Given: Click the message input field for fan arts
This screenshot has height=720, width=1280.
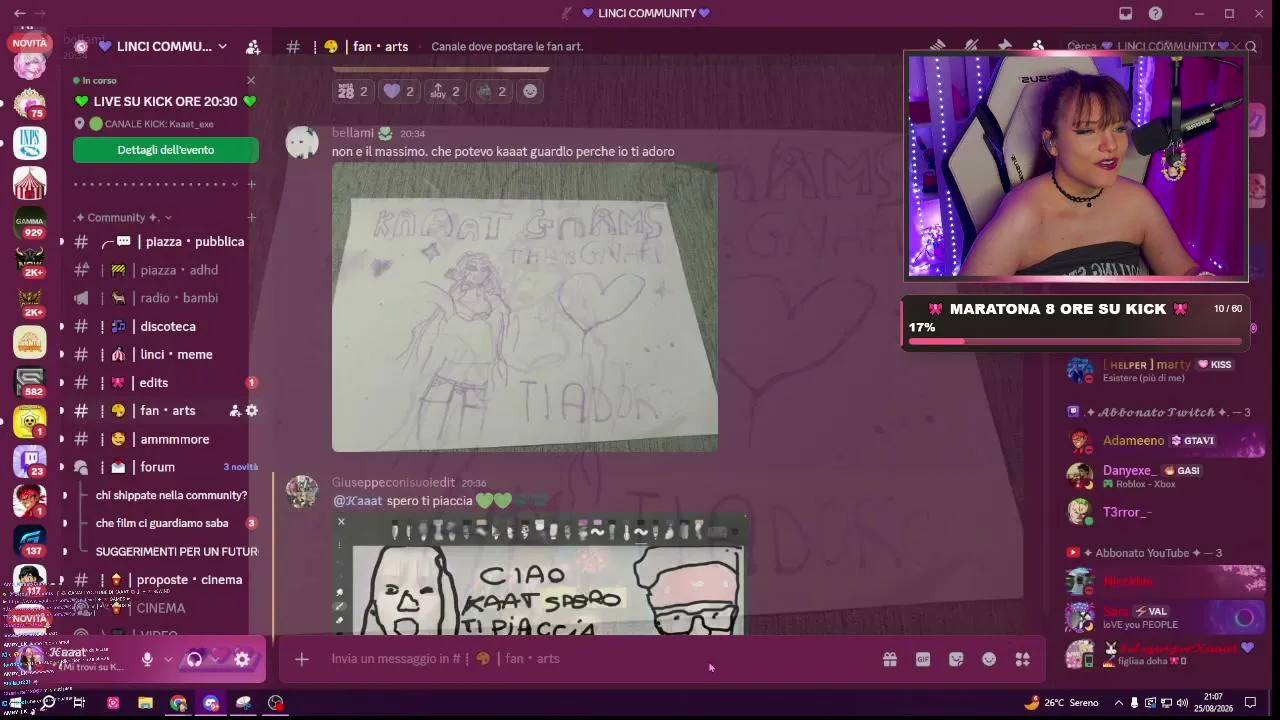Looking at the screenshot, I should (600, 659).
